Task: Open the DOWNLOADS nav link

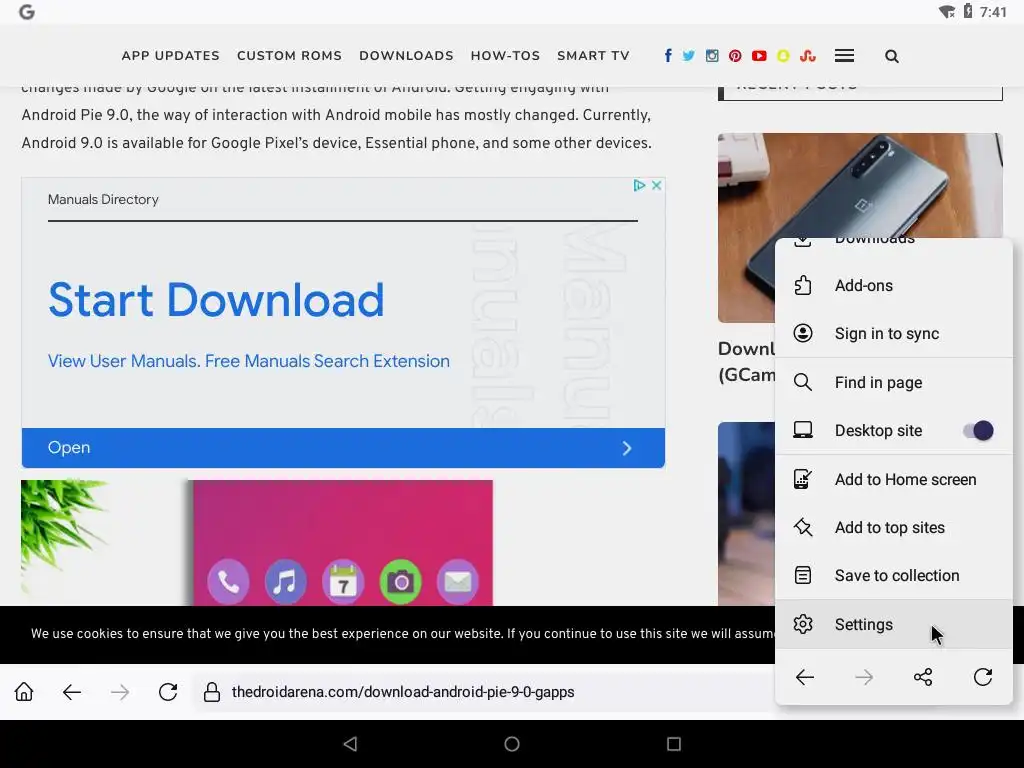Action: pos(406,56)
